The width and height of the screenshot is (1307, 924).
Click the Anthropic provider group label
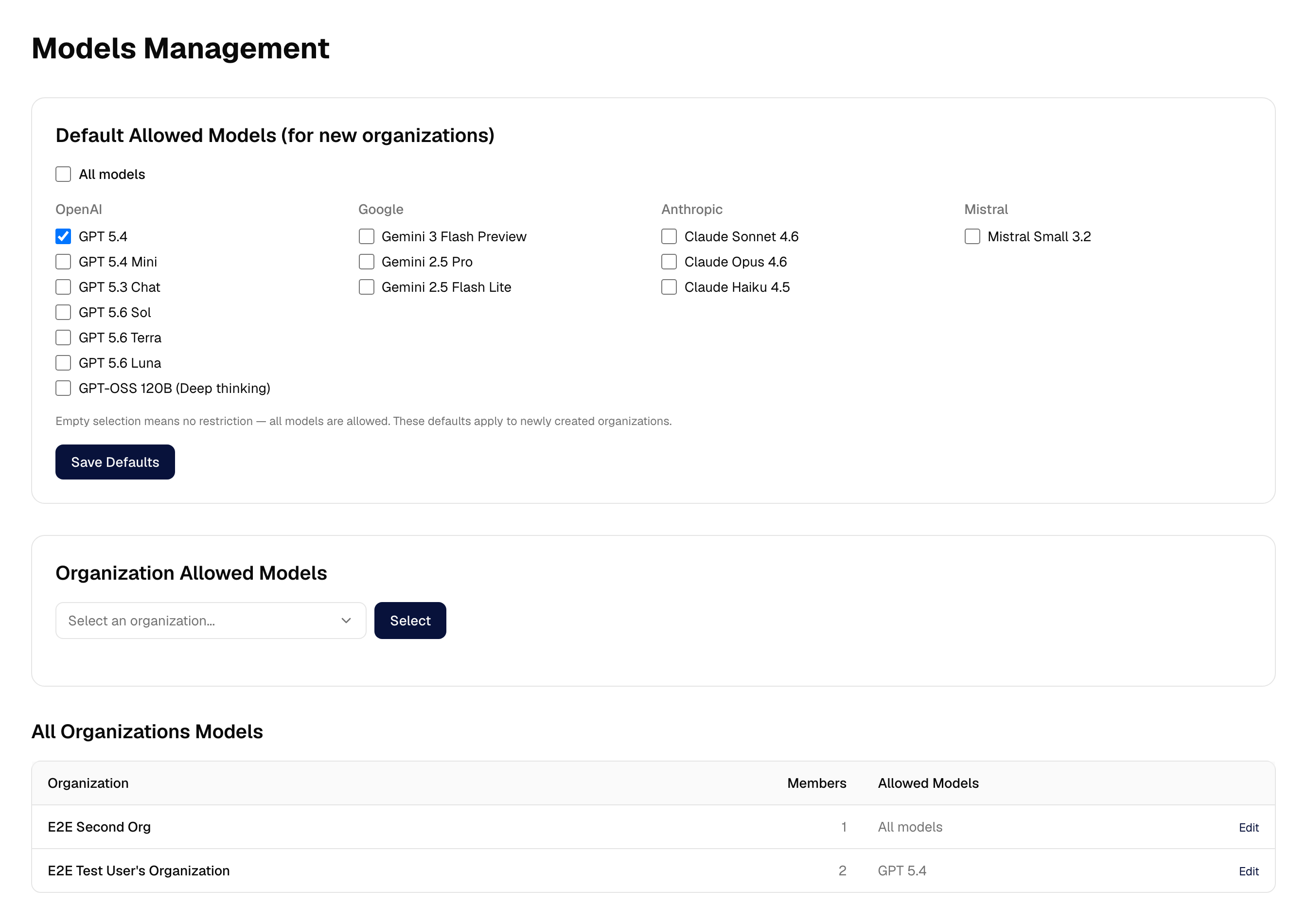691,210
